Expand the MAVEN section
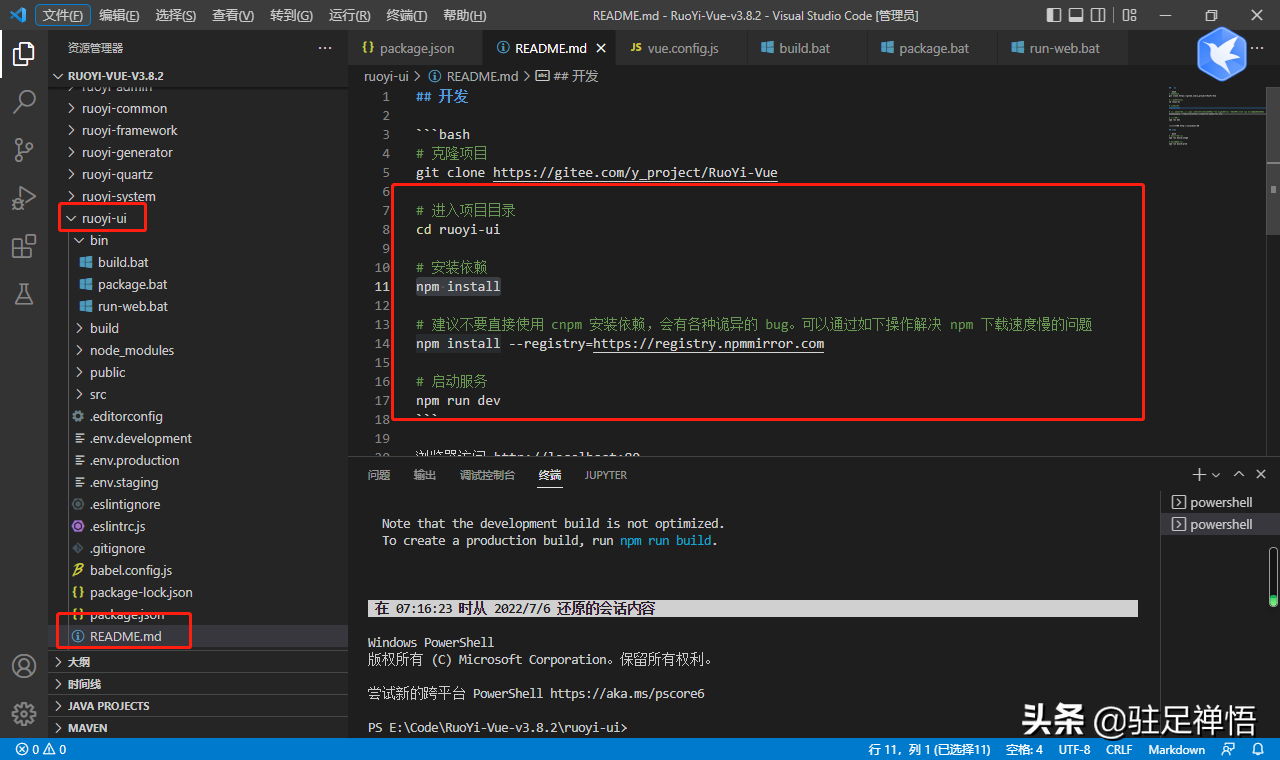The image size is (1280, 760). click(198, 728)
